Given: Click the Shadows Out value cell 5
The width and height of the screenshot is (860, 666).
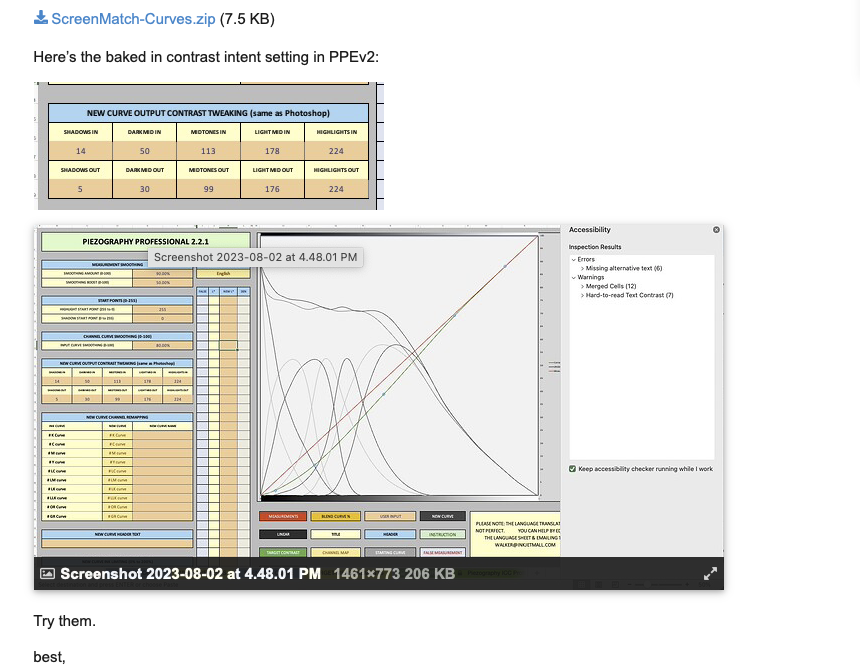Looking at the screenshot, I should tap(81, 189).
